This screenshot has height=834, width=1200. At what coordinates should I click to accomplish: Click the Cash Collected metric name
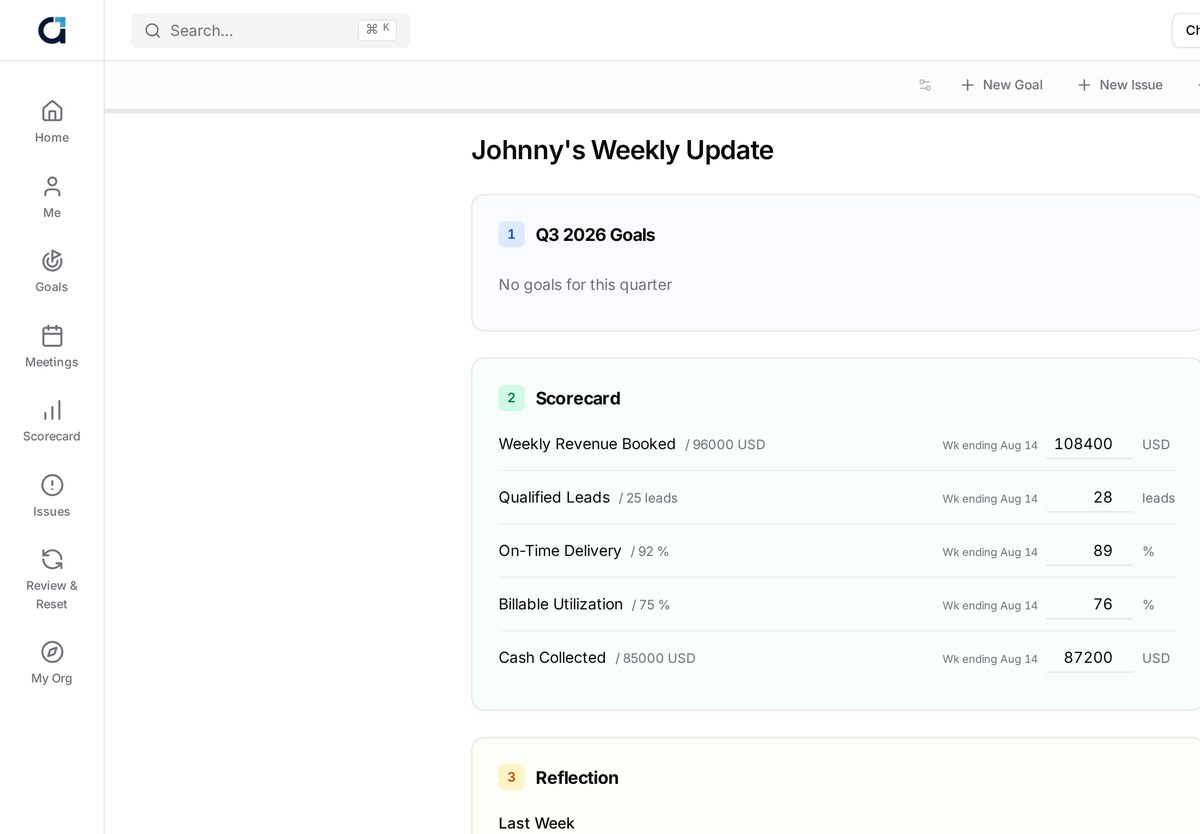(x=552, y=658)
